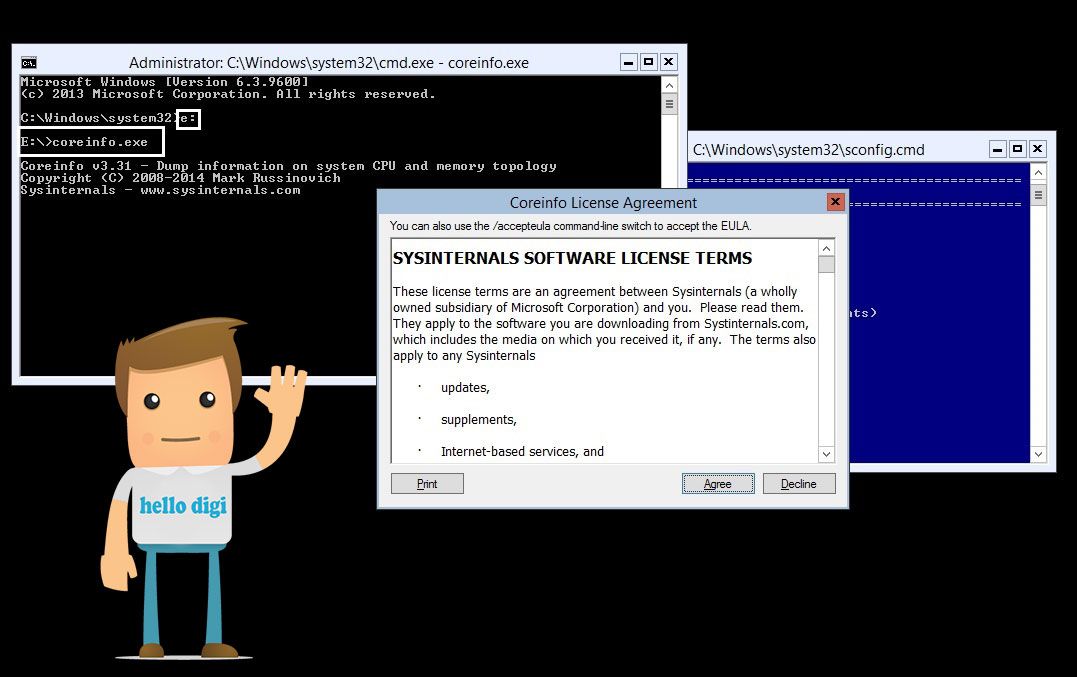This screenshot has height=677, width=1077.
Task: Click the license text scrollbar down arrow
Action: point(826,454)
